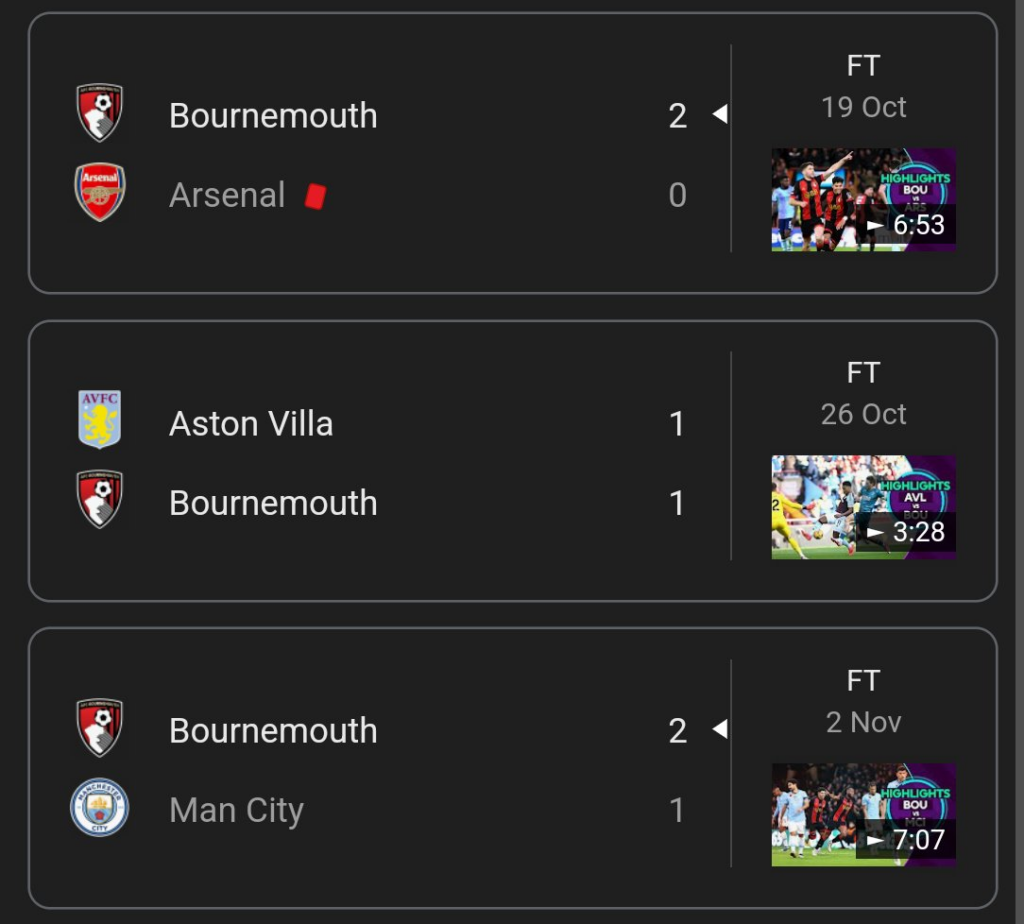Click Bournemouth crest in Man City match
1024x924 pixels.
point(100,728)
